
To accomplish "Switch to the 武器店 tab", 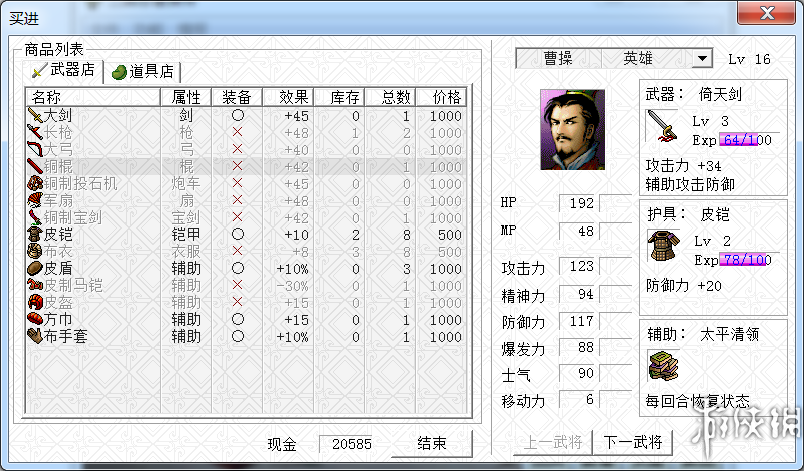I will [64, 71].
